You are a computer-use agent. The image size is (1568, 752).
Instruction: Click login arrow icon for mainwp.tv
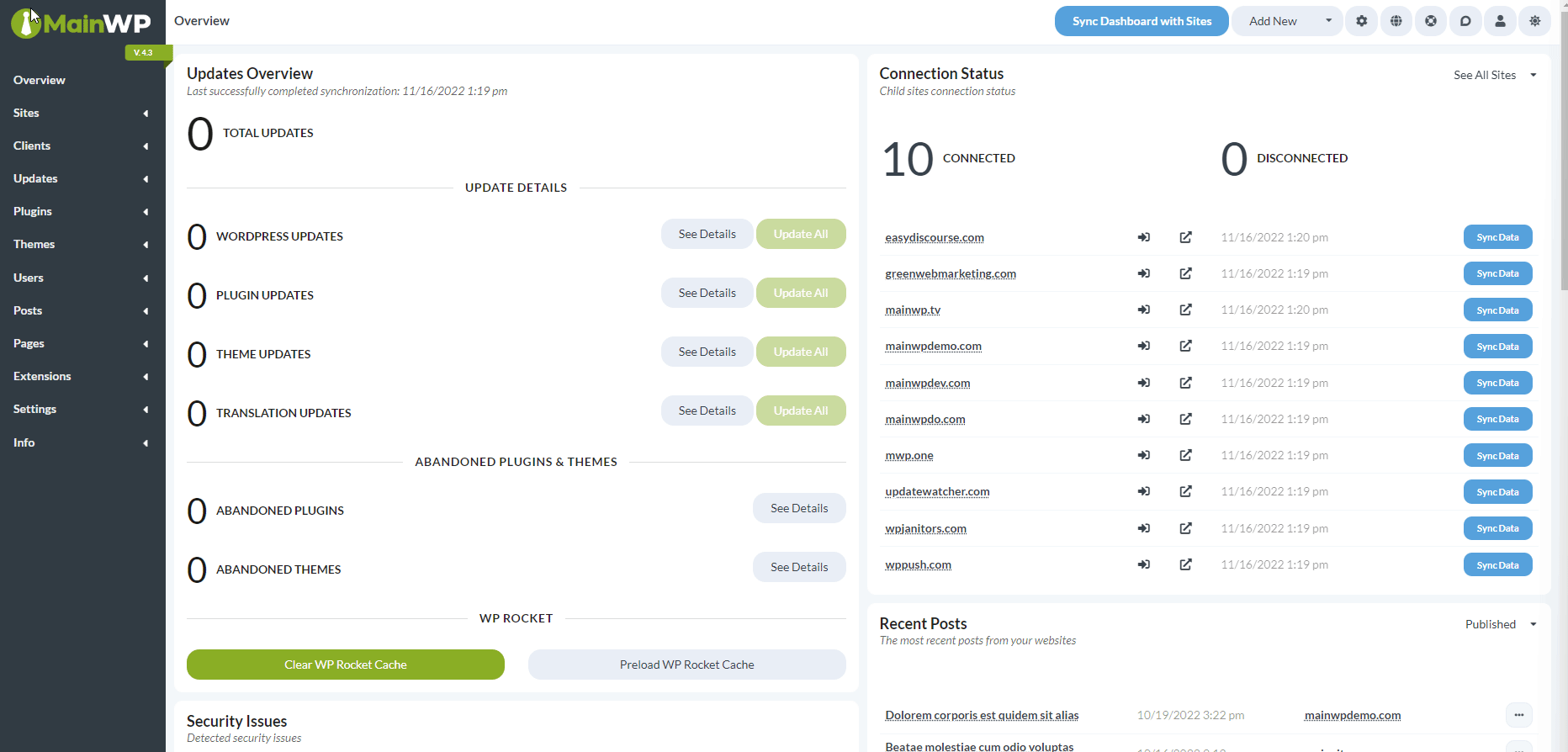[1144, 310]
